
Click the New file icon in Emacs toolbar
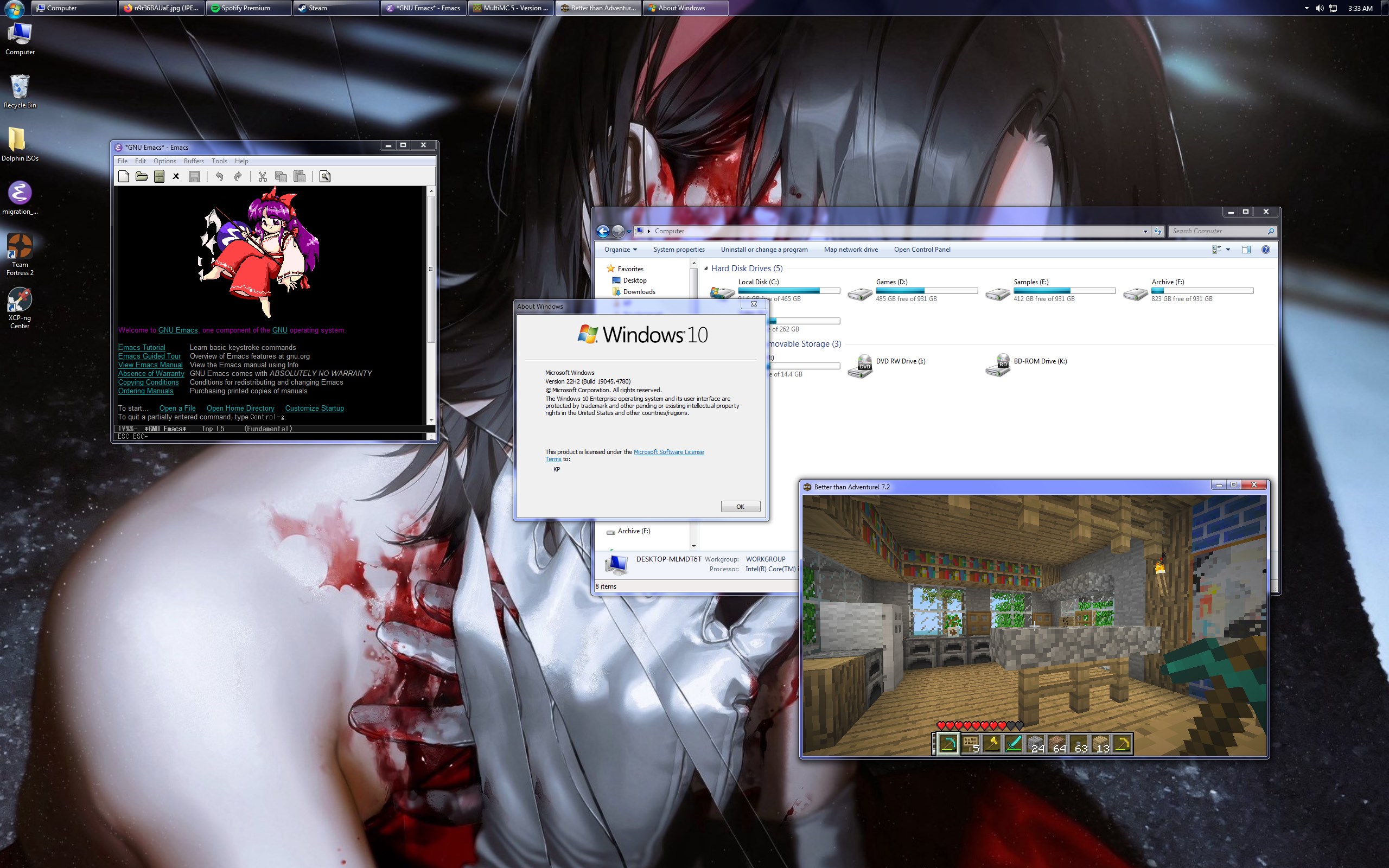(123, 176)
